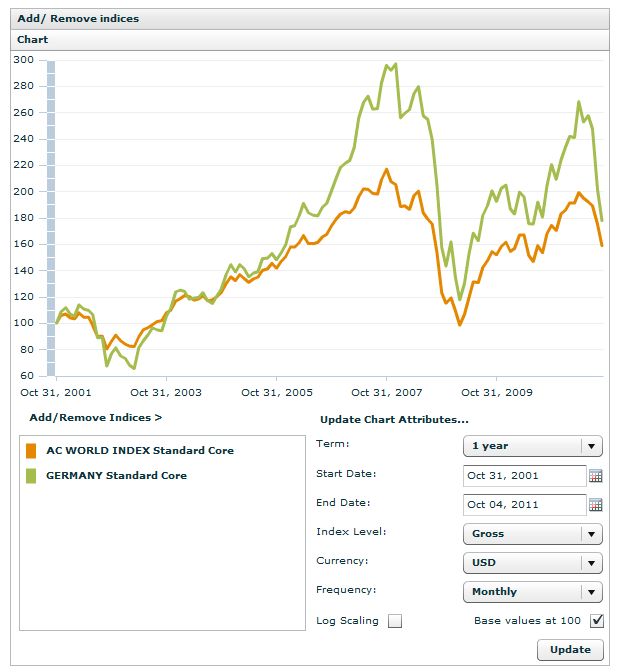
Task: Click into the Start Date input field
Action: pos(524,476)
